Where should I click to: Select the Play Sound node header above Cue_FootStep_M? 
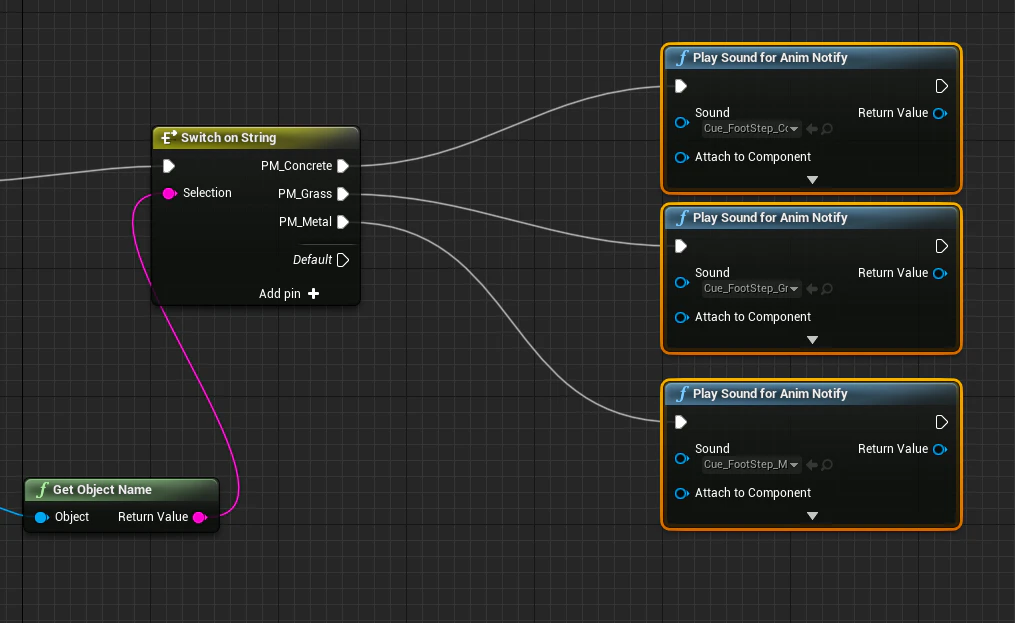[811, 394]
